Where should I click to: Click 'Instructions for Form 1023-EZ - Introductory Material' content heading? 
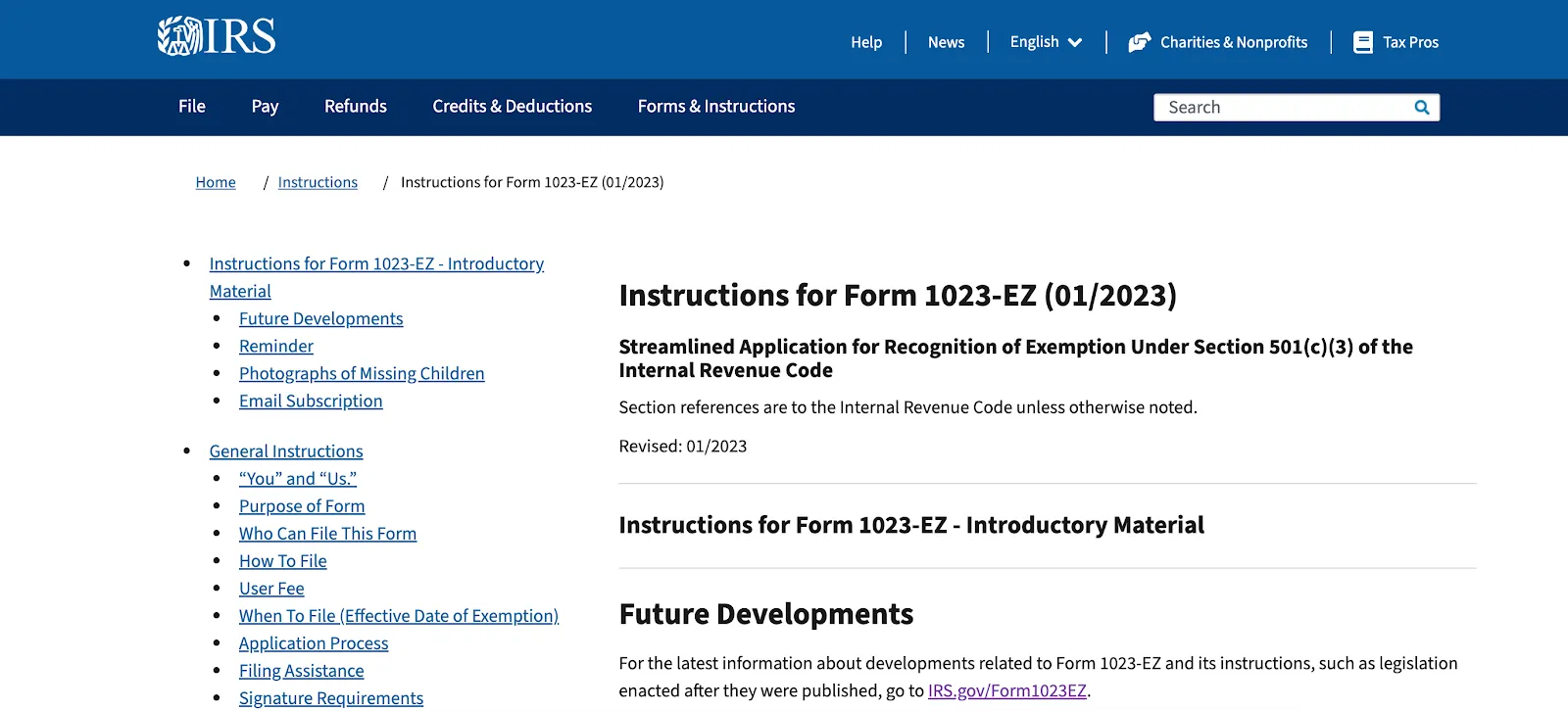tap(911, 525)
